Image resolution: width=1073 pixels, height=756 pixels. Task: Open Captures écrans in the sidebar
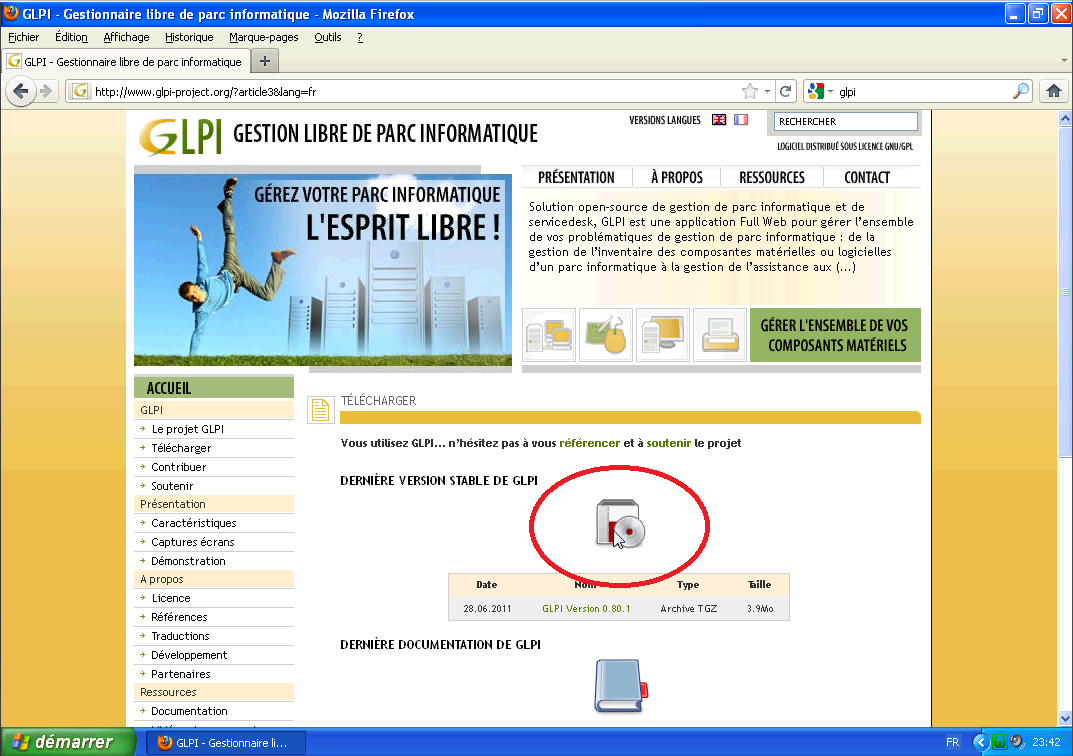[x=193, y=543]
